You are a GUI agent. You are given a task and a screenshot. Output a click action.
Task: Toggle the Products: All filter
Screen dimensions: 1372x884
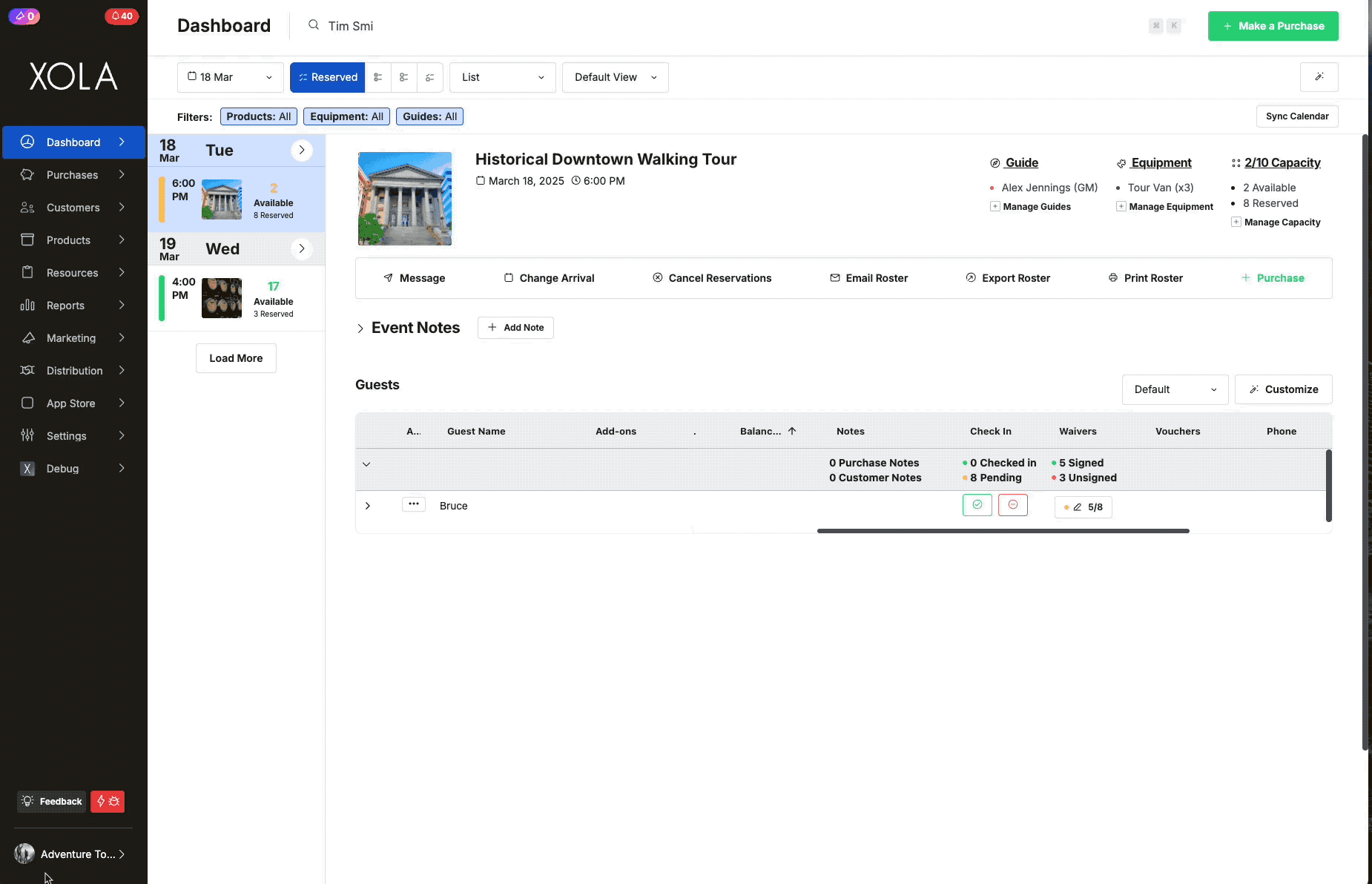258,116
